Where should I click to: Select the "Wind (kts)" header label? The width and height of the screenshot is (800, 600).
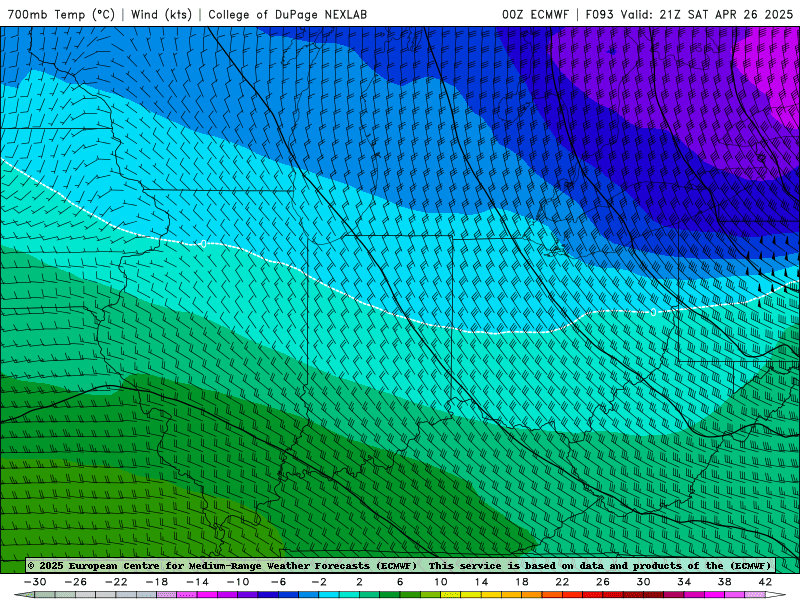click(161, 14)
